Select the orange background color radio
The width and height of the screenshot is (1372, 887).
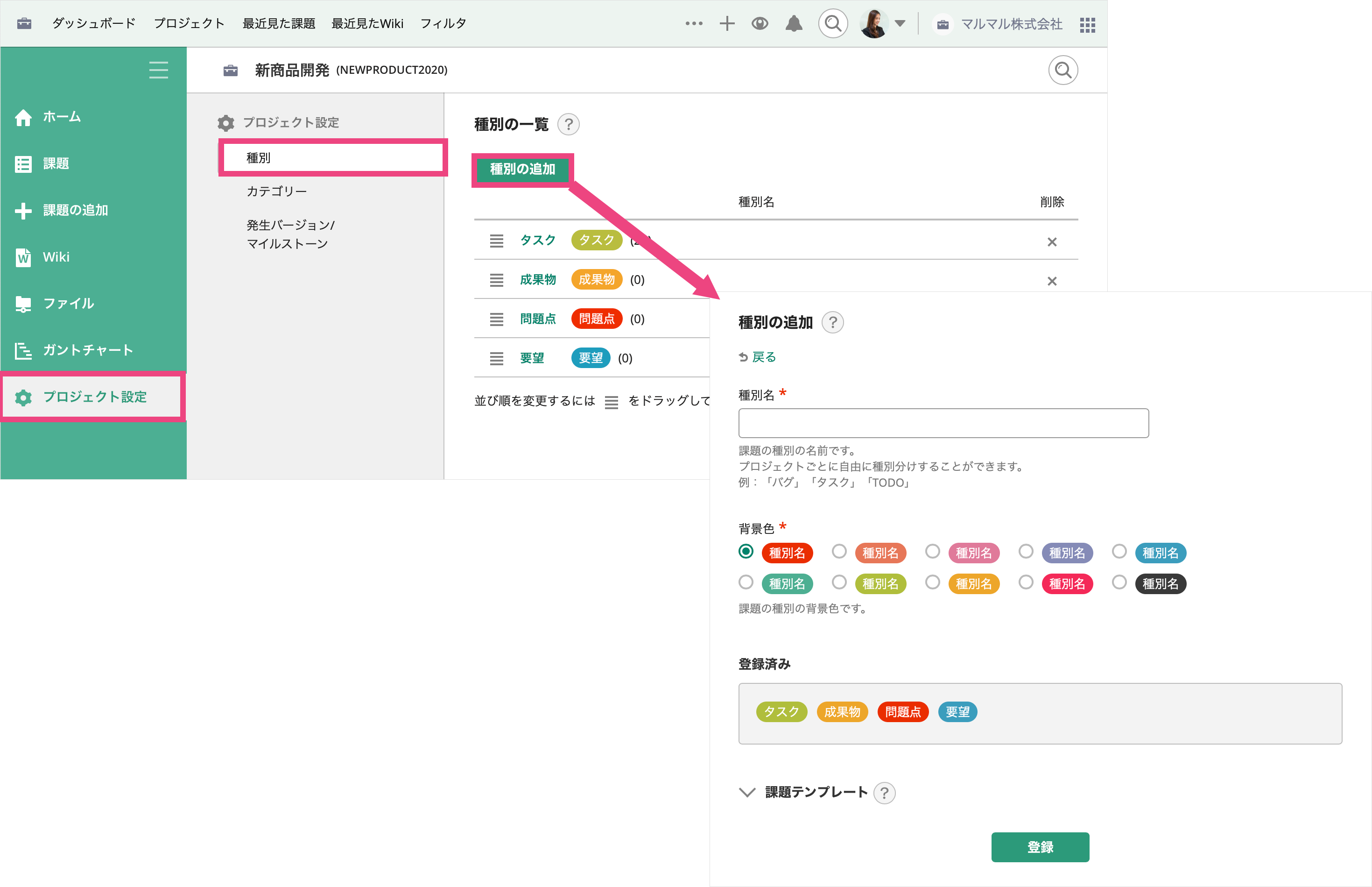(x=932, y=582)
